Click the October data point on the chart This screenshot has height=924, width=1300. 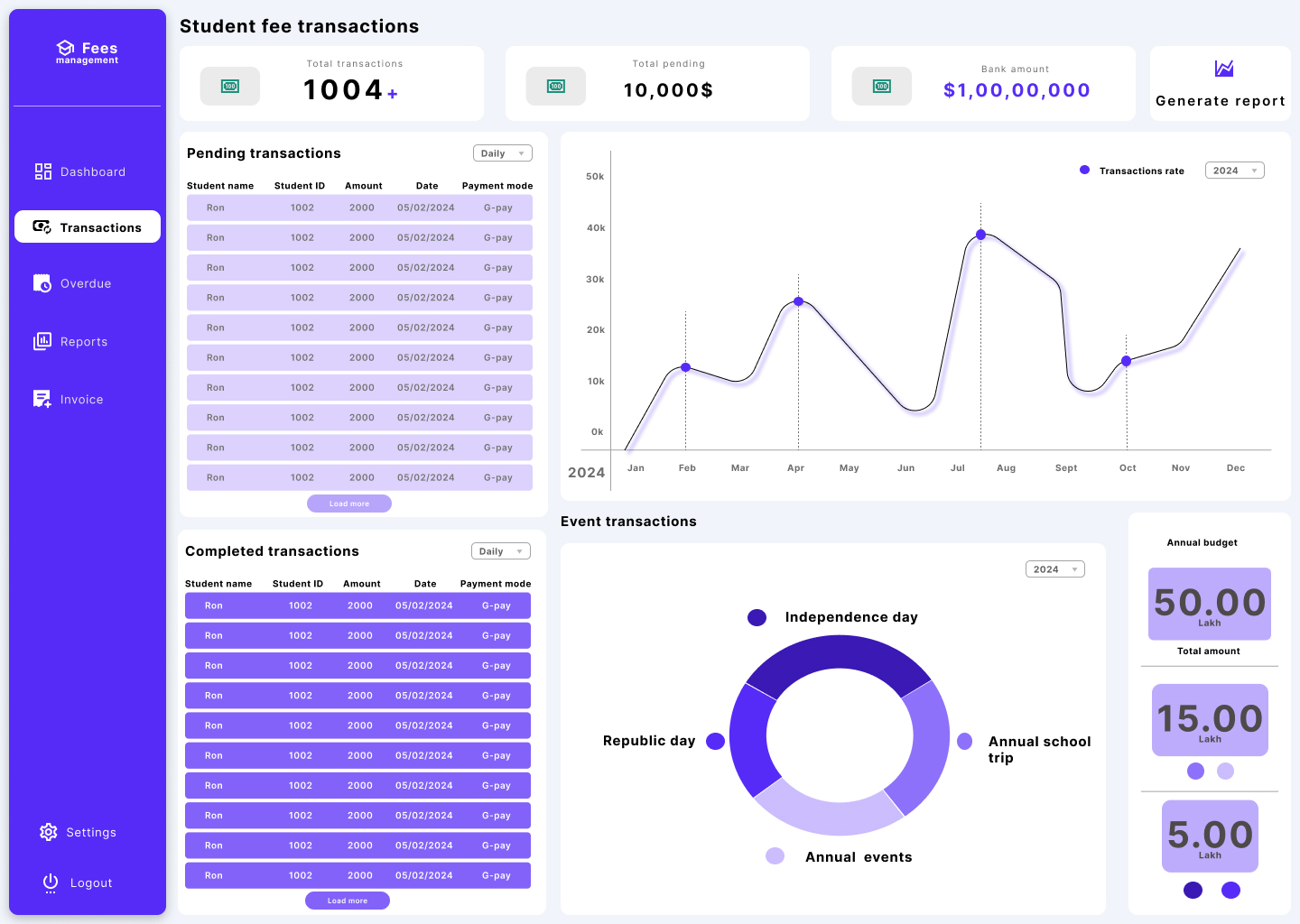tap(1127, 361)
